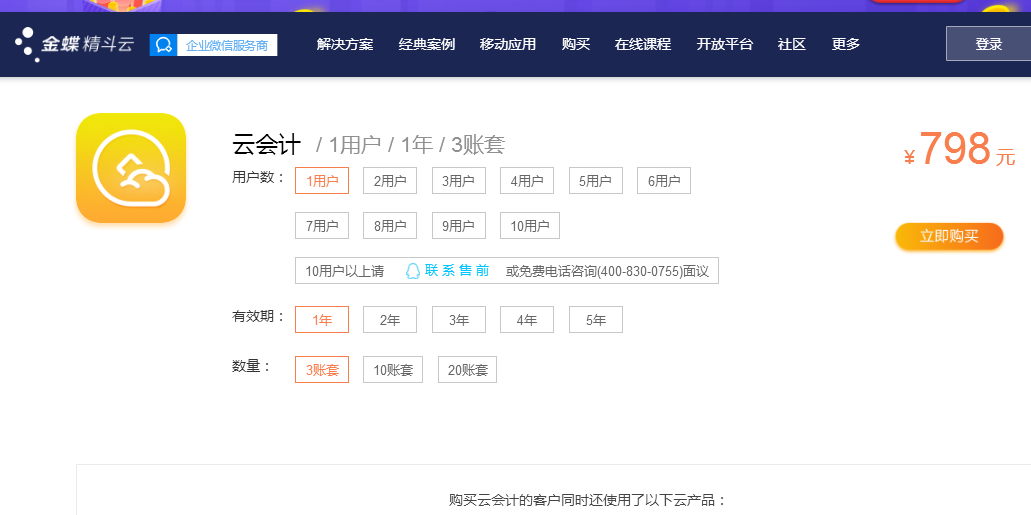Select the 20账套 quantity option
The image size is (1031, 515).
(468, 370)
